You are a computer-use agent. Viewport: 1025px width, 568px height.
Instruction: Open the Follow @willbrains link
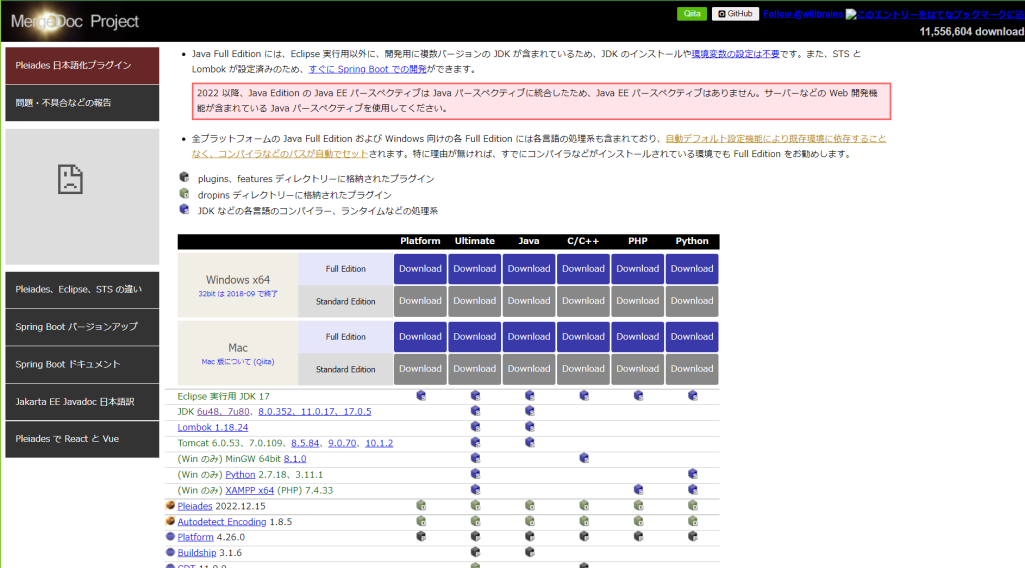(803, 14)
